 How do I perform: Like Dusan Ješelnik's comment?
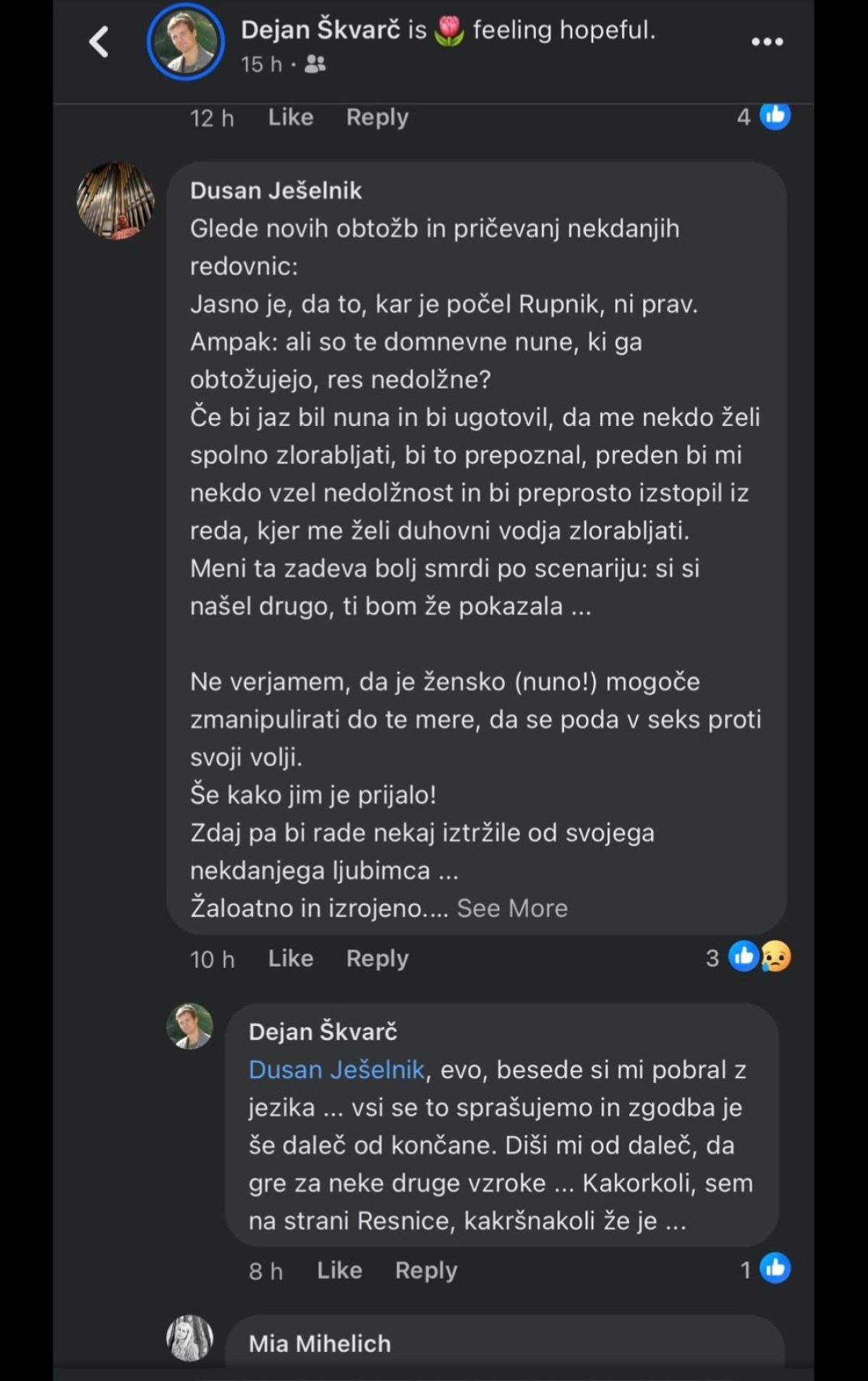[291, 959]
